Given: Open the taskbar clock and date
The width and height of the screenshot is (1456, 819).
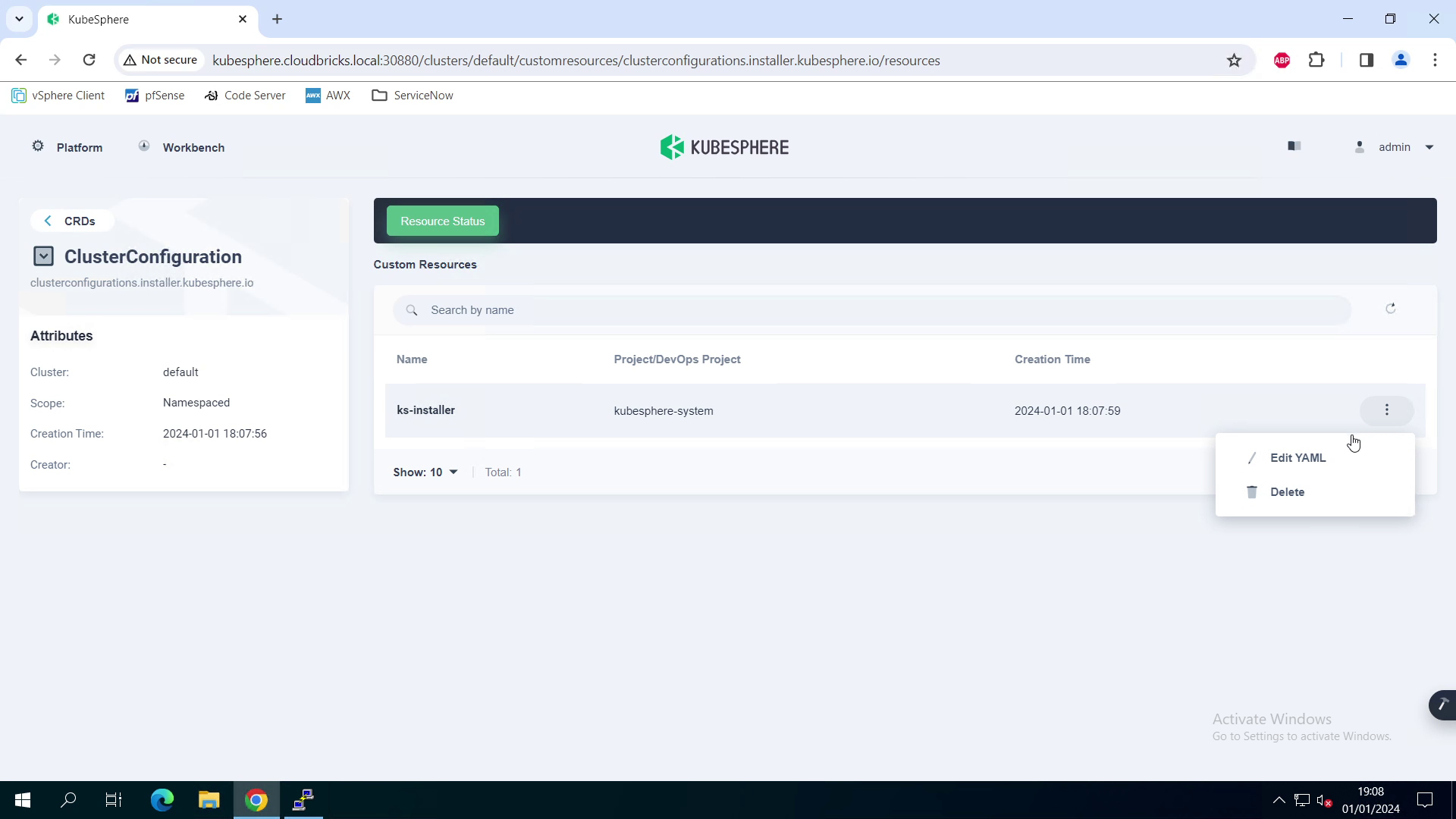Looking at the screenshot, I should click(x=1370, y=800).
